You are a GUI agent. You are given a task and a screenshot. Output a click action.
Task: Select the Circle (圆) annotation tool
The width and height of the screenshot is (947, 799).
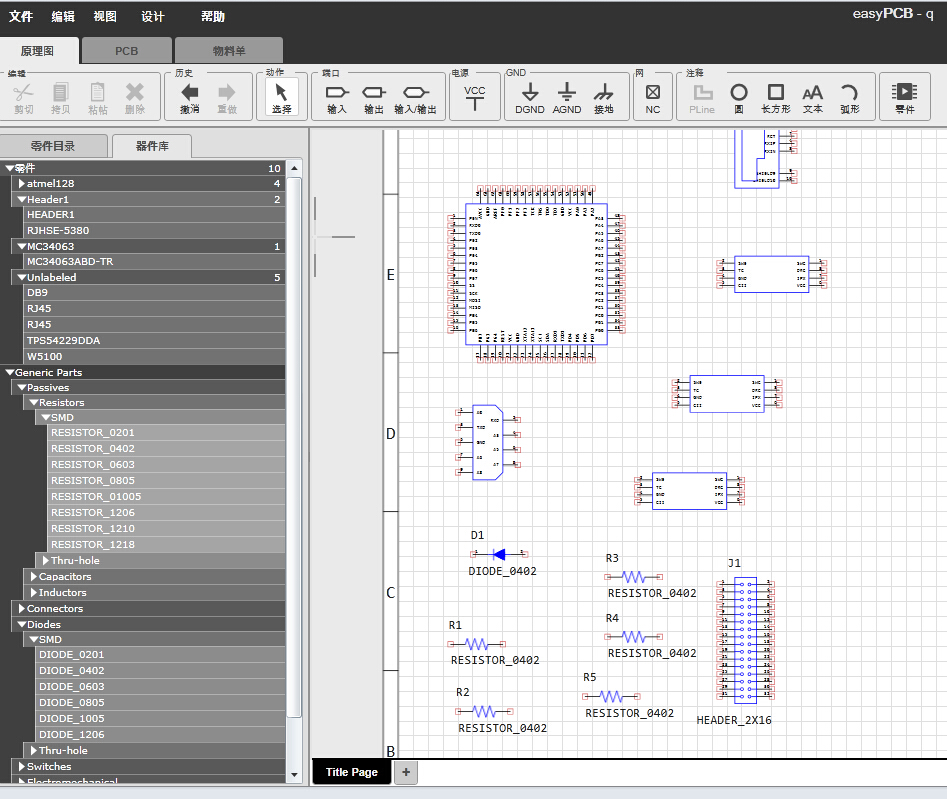739,92
